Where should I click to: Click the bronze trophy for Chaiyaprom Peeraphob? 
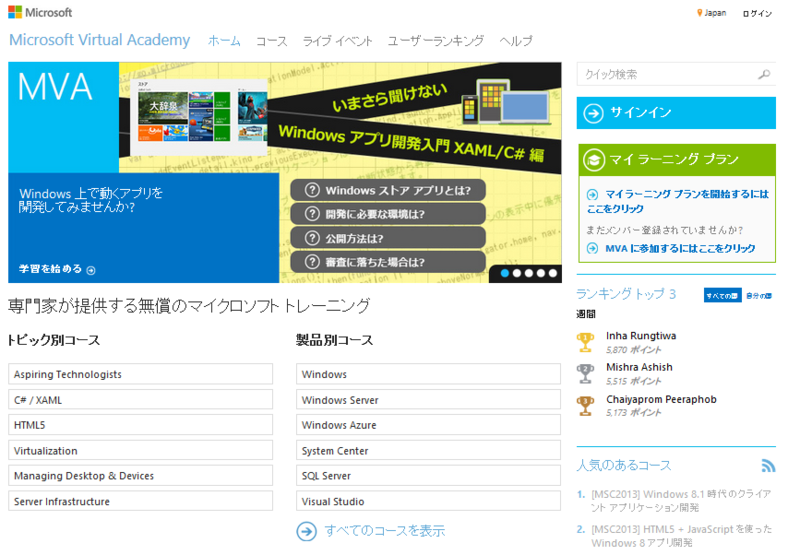pos(585,406)
